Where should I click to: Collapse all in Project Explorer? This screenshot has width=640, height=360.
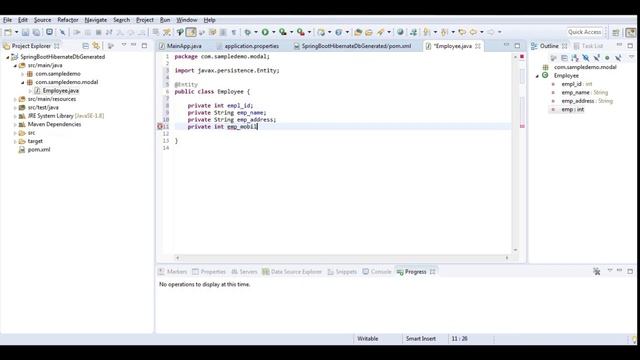(85, 46)
